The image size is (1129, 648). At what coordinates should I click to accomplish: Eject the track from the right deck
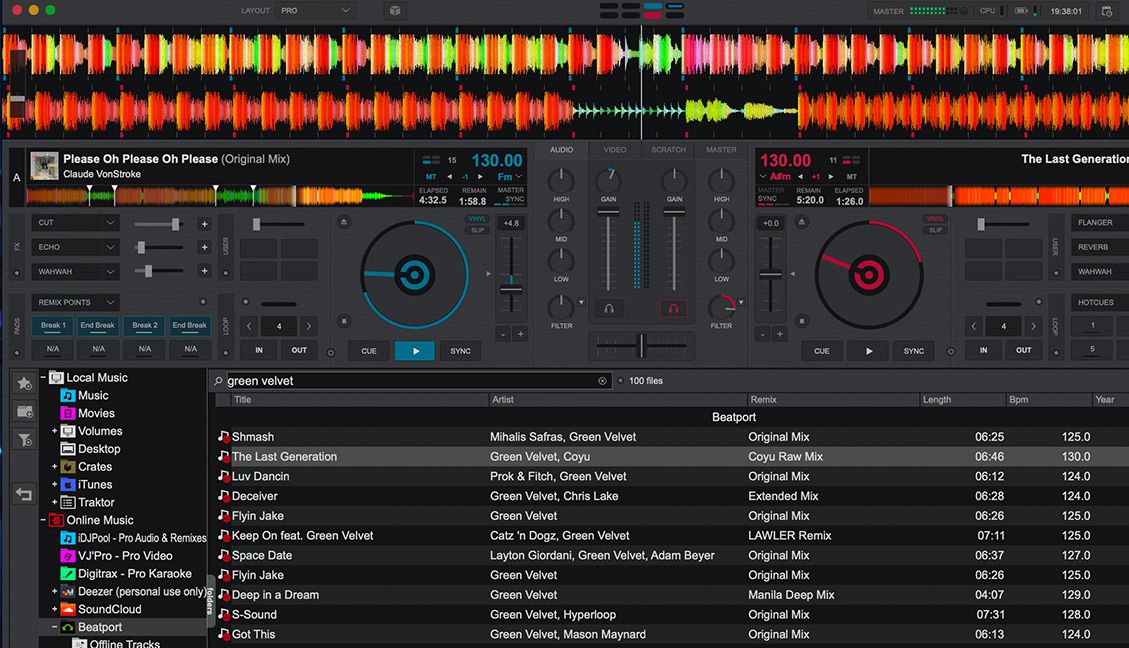pyautogui.click(x=801, y=222)
